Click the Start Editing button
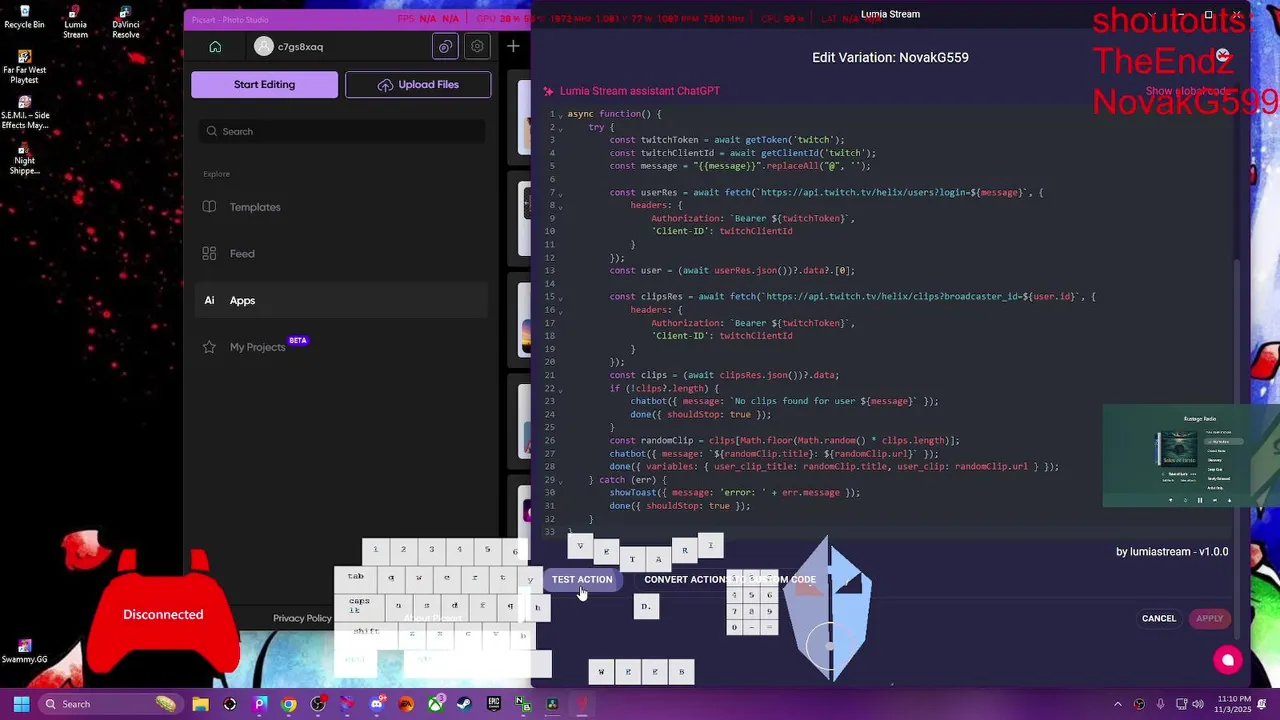Image resolution: width=1280 pixels, height=720 pixels. (x=264, y=84)
